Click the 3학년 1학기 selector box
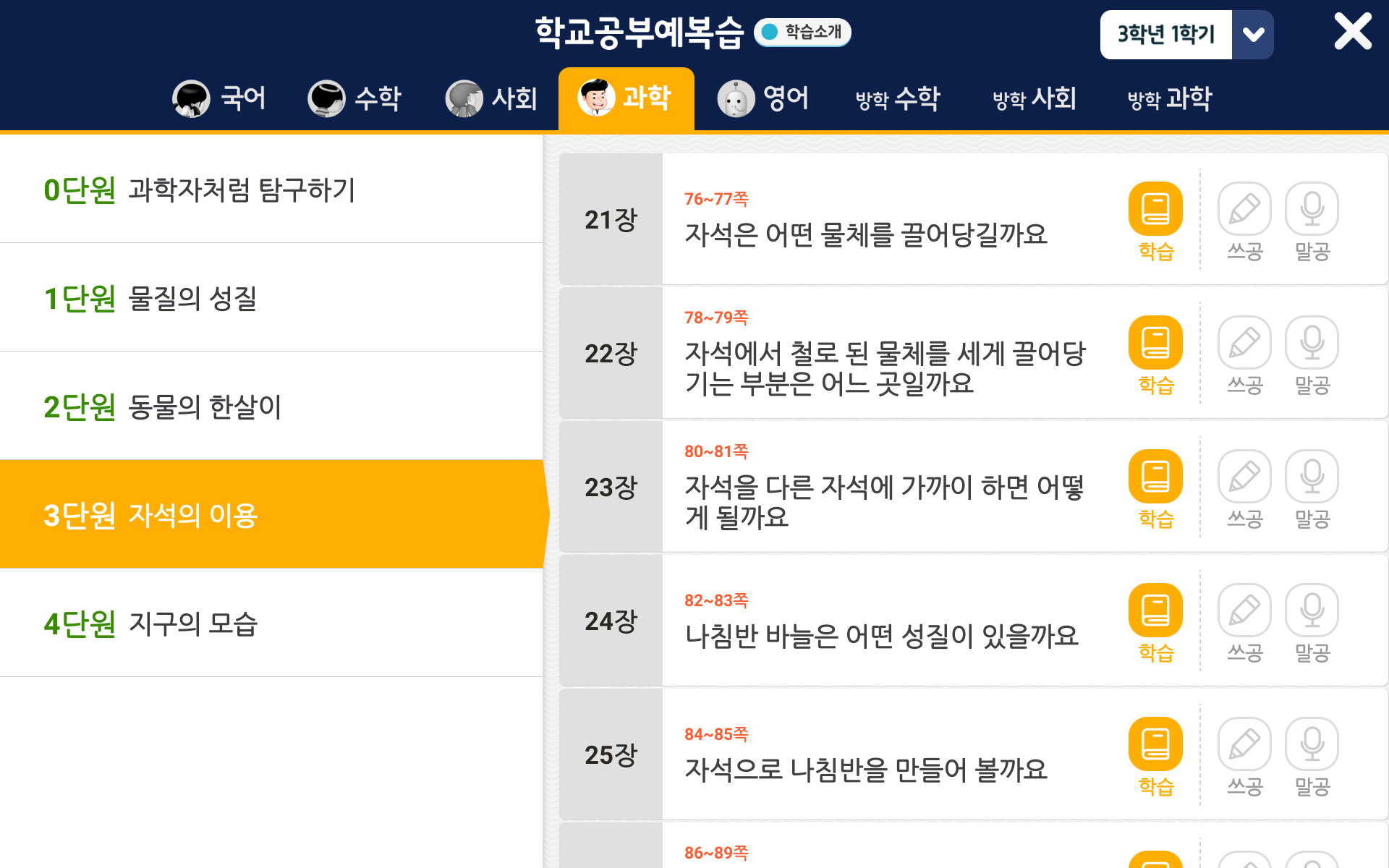Viewport: 1389px width, 868px height. [x=1165, y=35]
